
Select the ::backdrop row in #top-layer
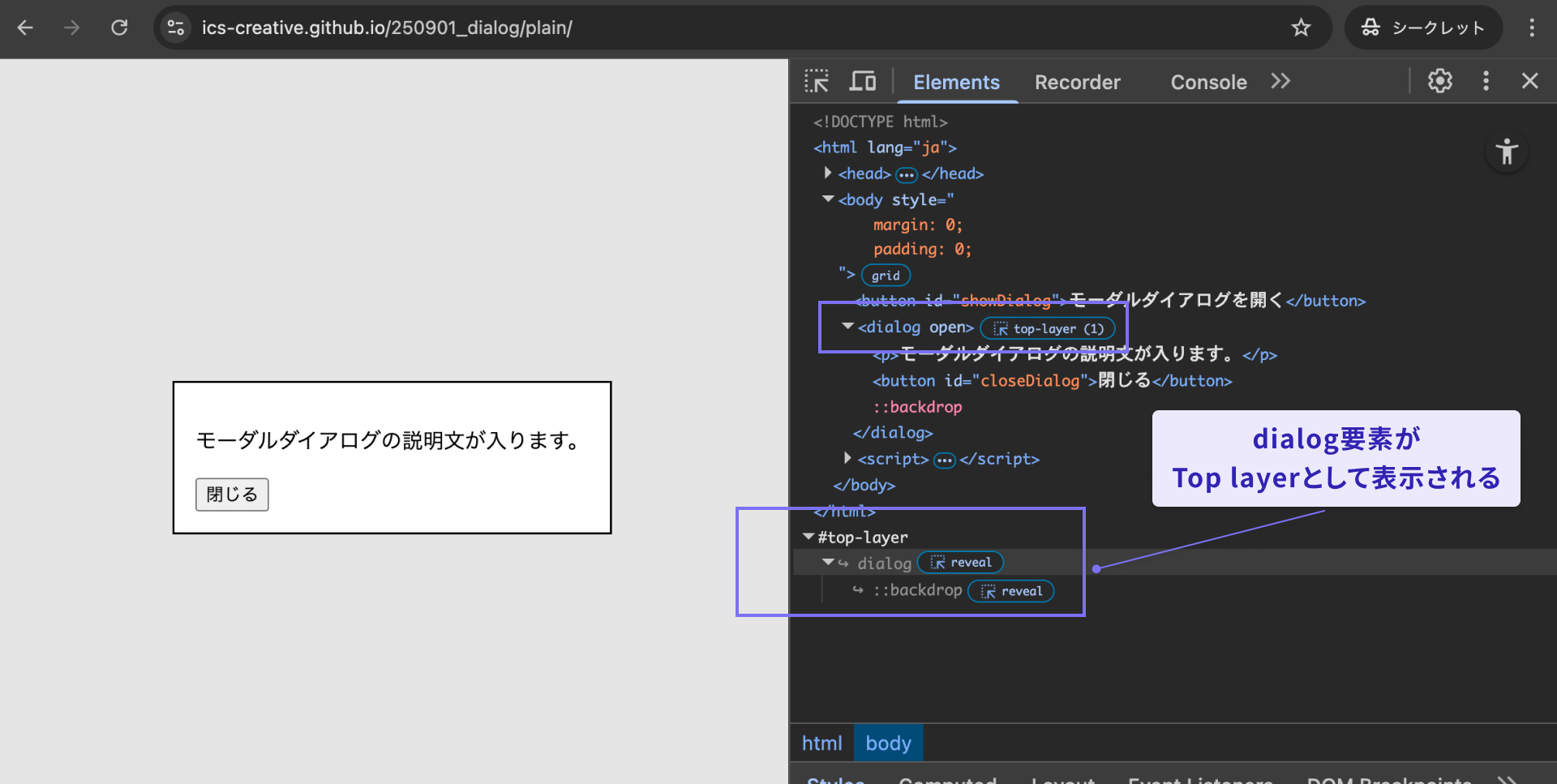[917, 590]
